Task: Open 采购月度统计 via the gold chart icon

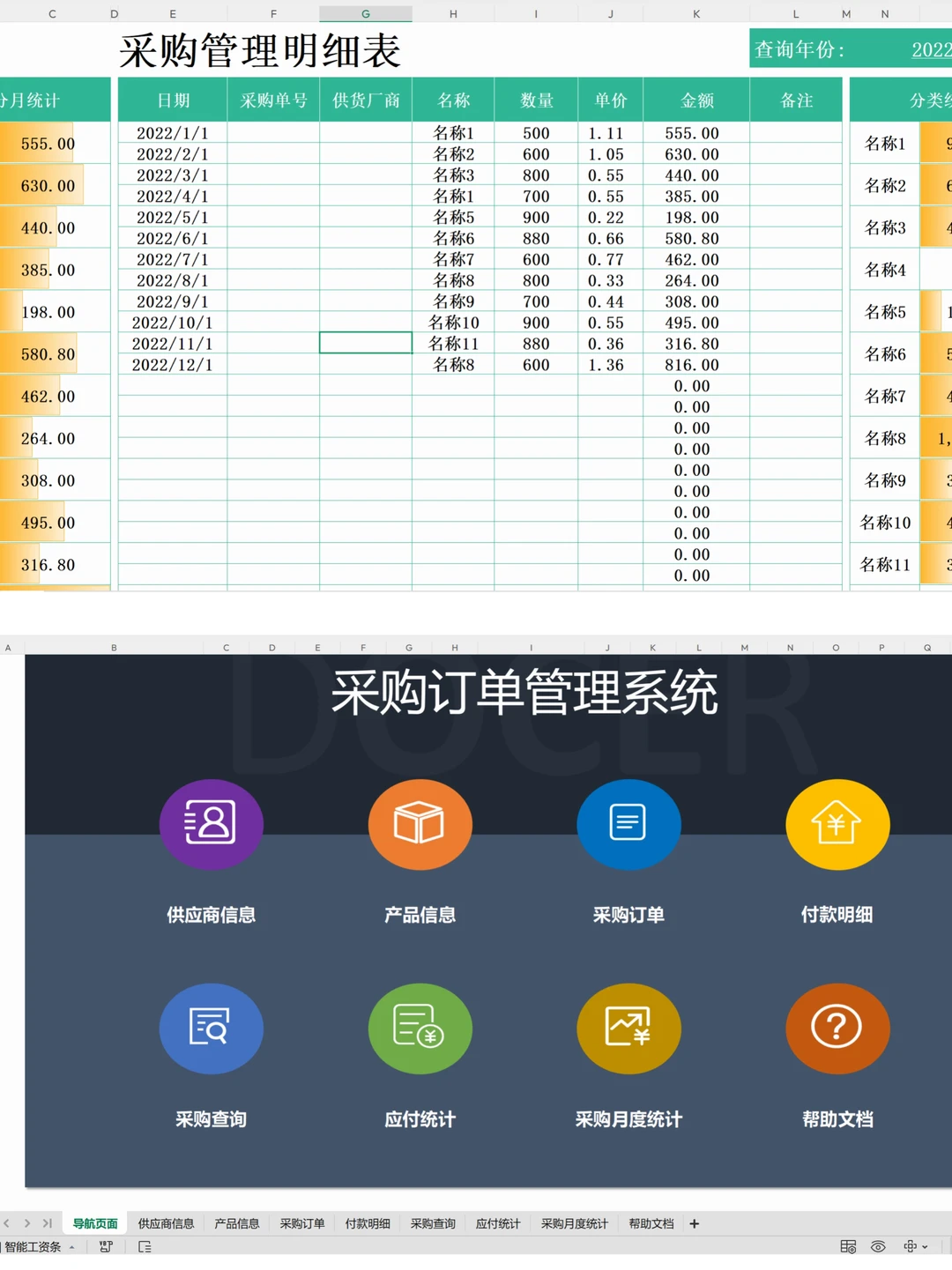Action: point(628,1029)
